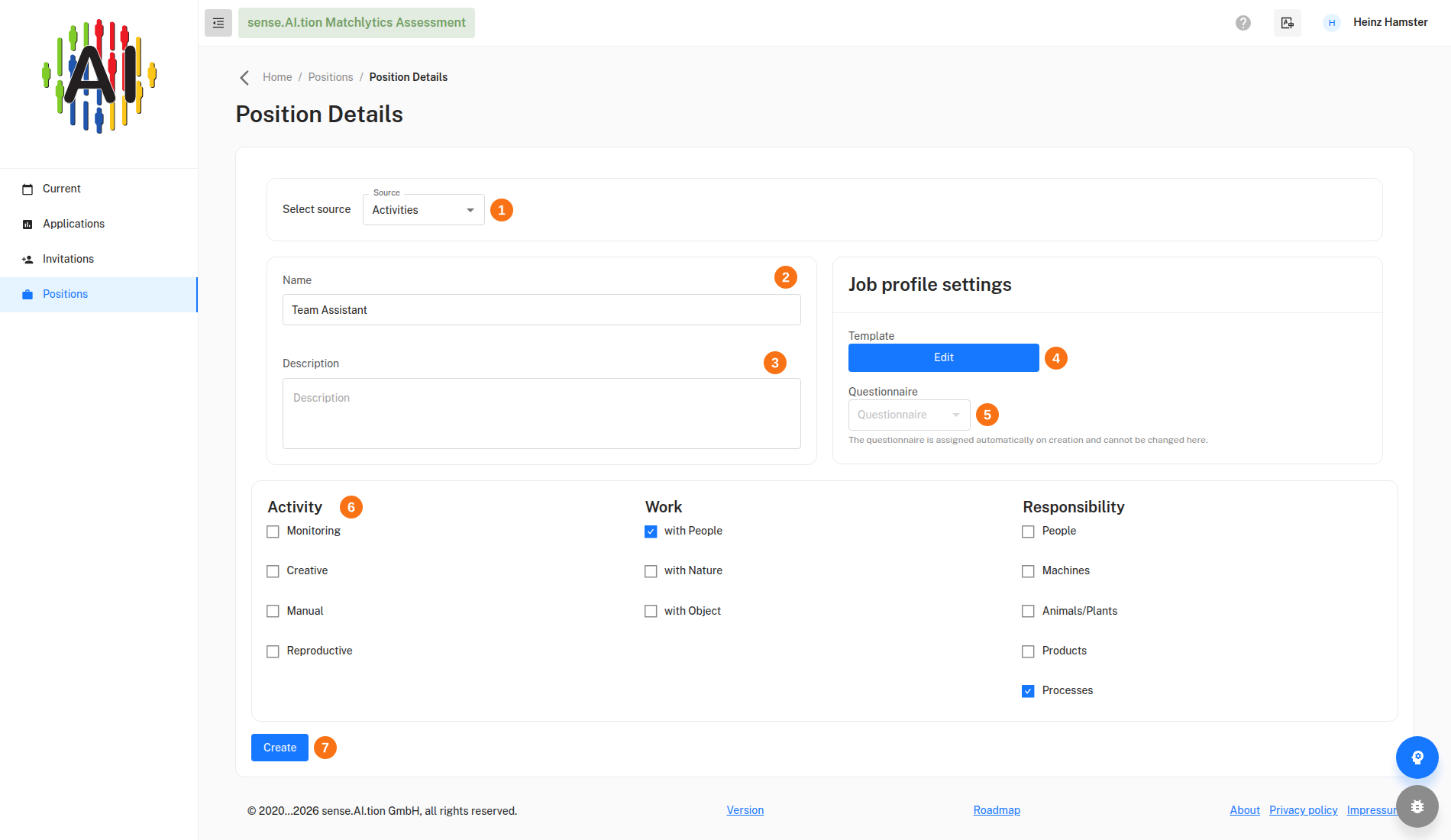Open the Version footer link
The width and height of the screenshot is (1451, 840).
[x=745, y=810]
